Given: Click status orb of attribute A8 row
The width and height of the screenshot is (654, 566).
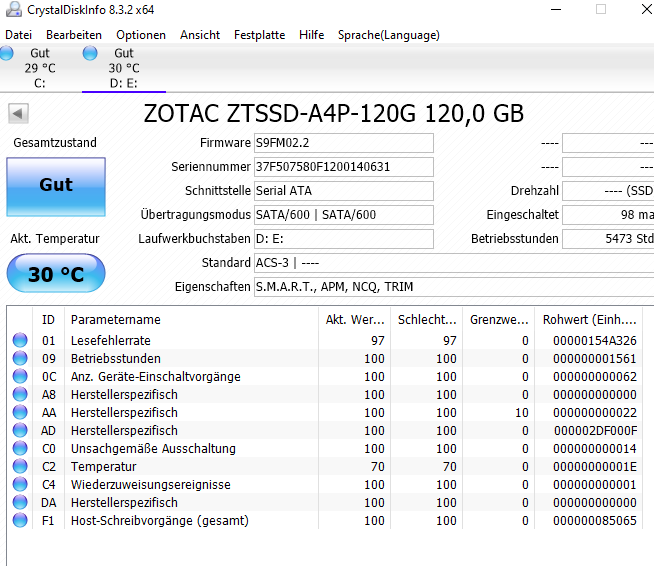Looking at the screenshot, I should tap(20, 394).
